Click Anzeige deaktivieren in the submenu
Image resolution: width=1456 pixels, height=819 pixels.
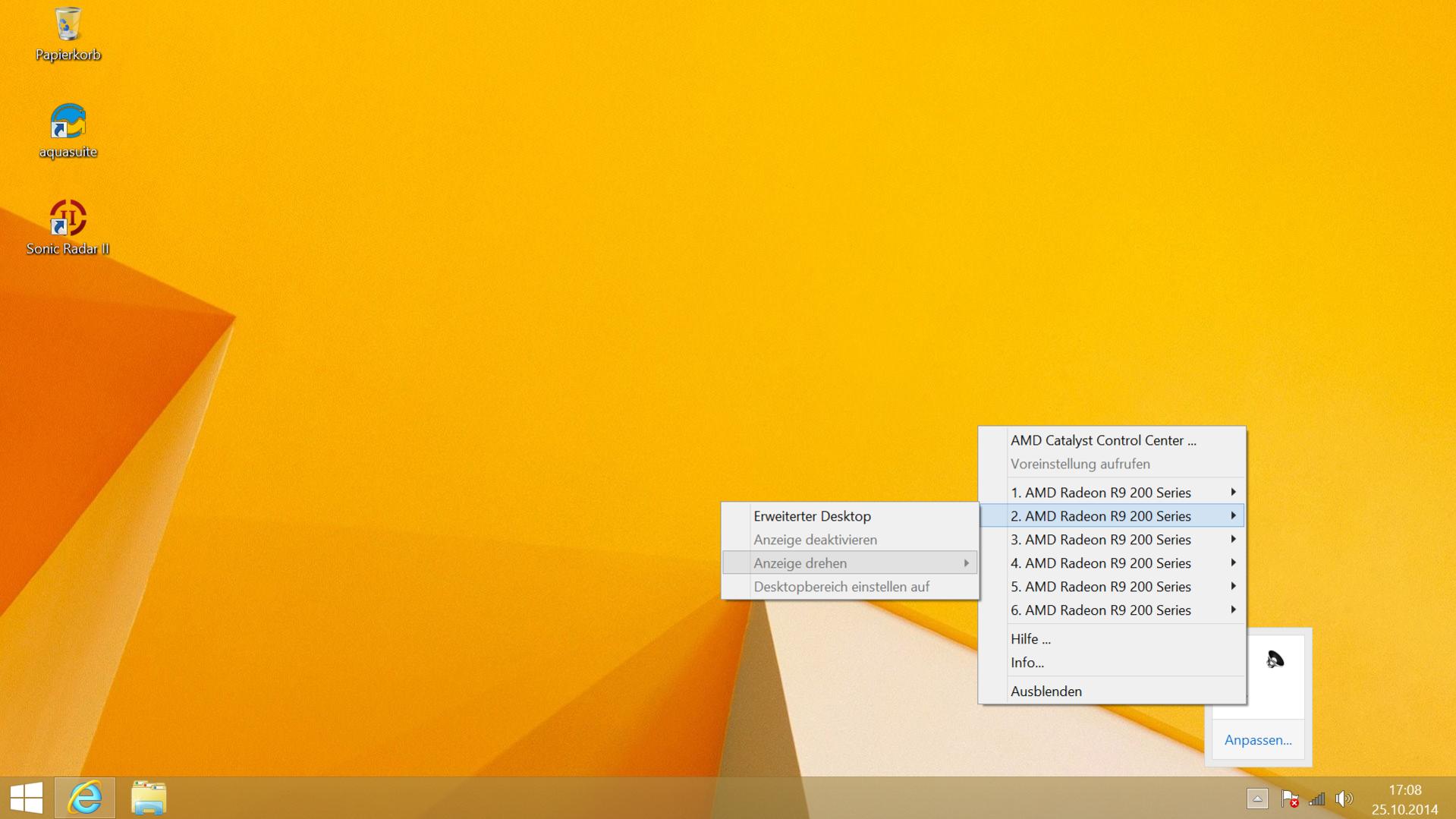point(850,540)
